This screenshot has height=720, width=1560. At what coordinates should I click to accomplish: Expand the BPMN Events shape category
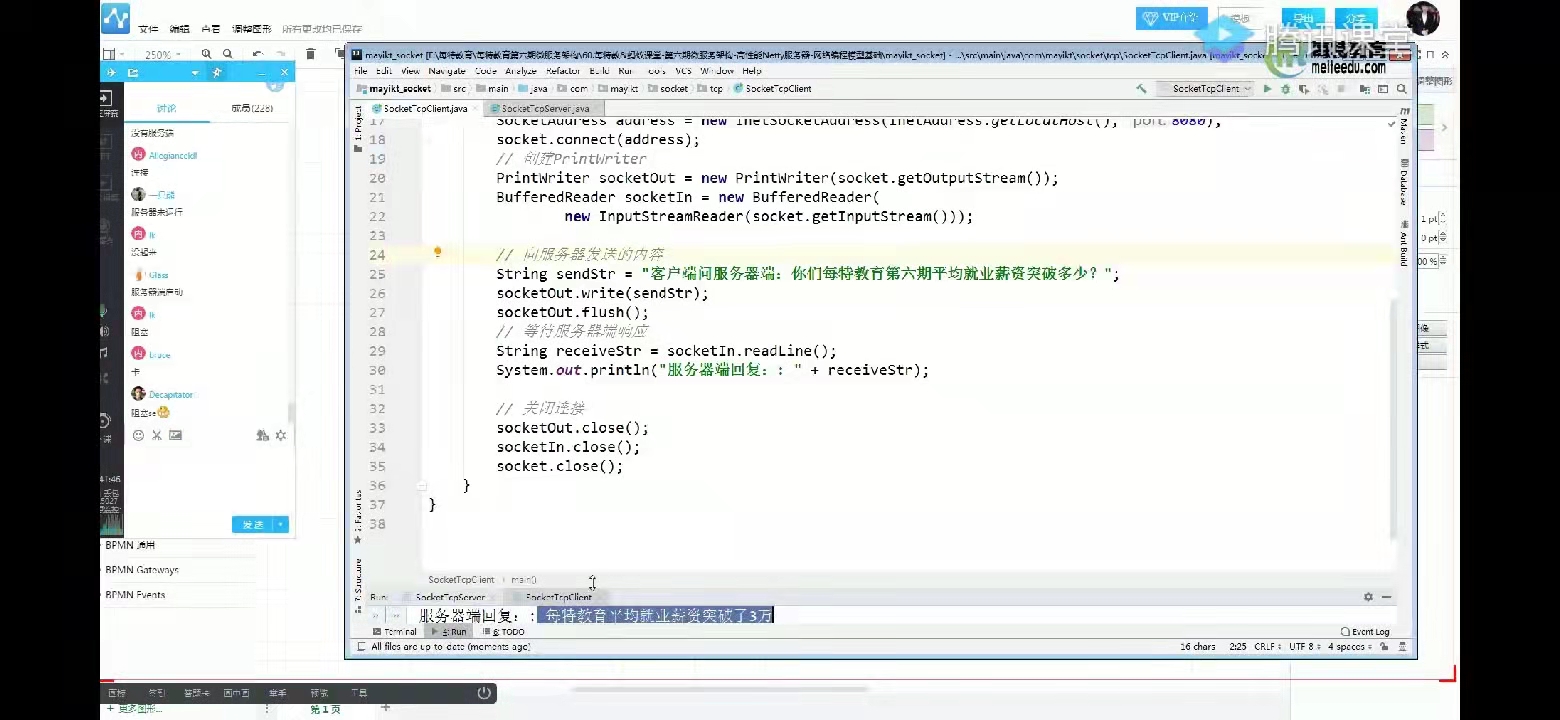(135, 595)
